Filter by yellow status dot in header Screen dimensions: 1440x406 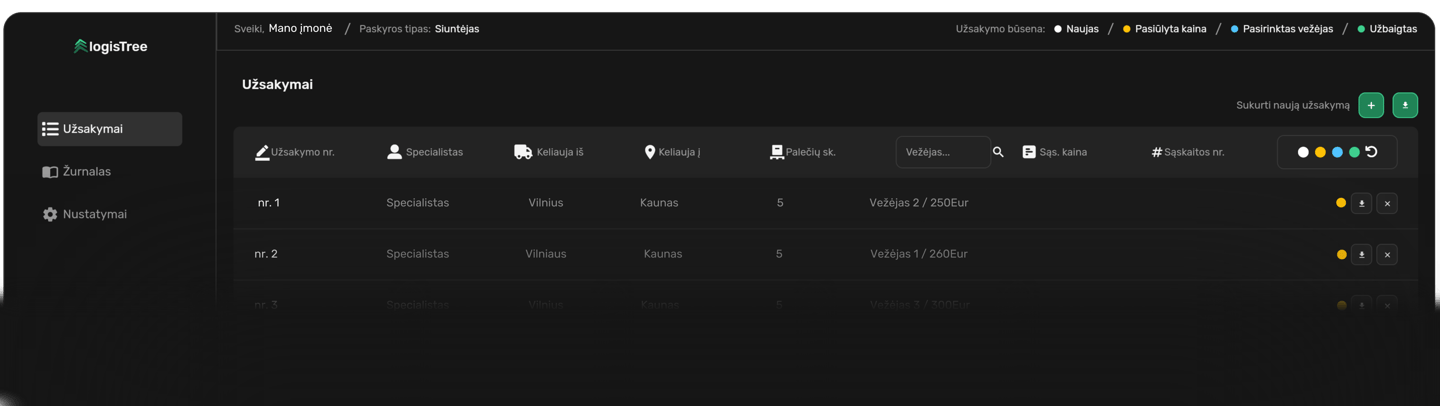(x=1320, y=152)
